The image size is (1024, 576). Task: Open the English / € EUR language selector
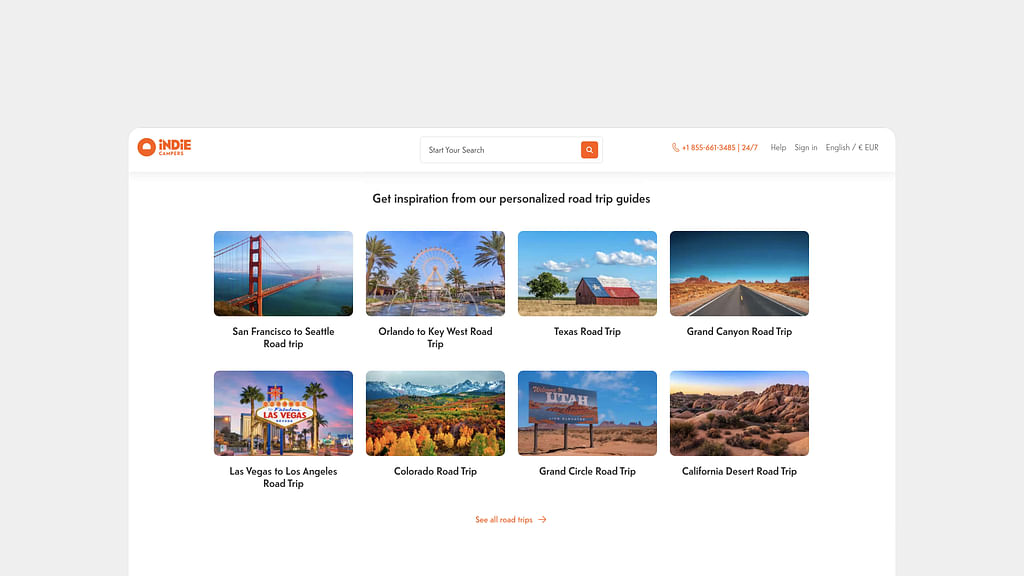(852, 148)
